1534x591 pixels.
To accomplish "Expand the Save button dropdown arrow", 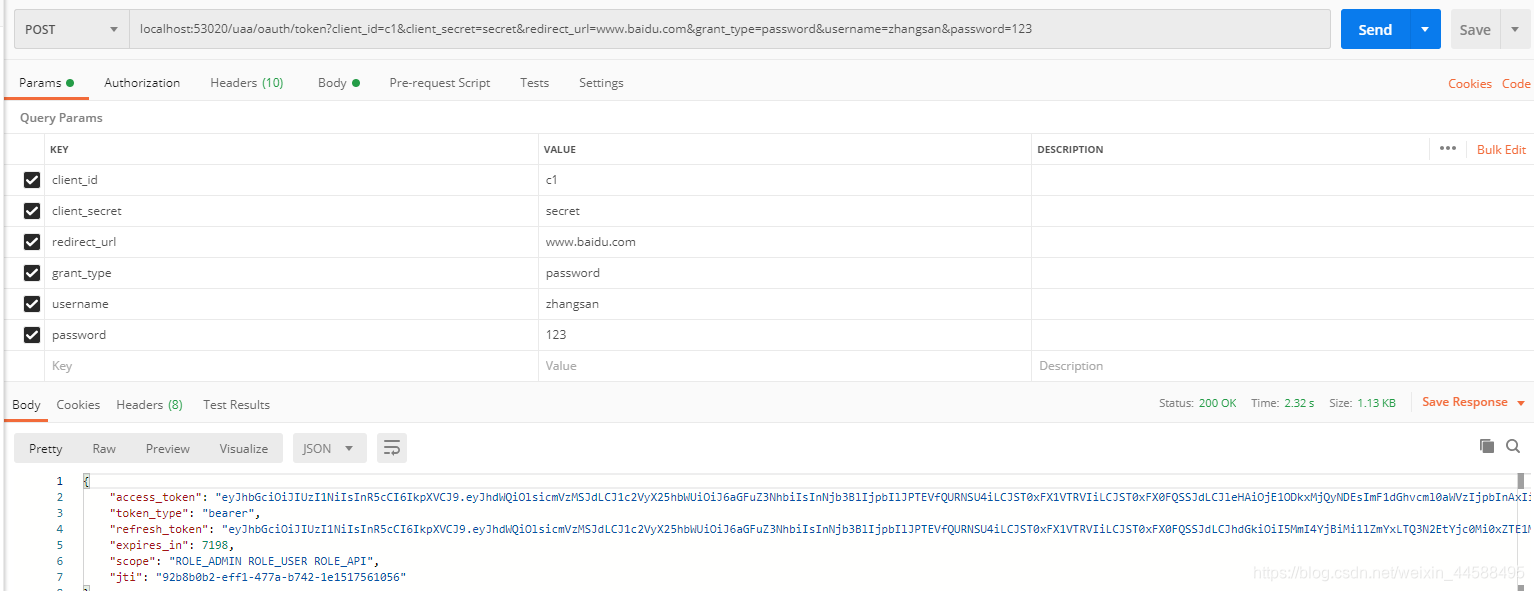I will (x=1513, y=29).
